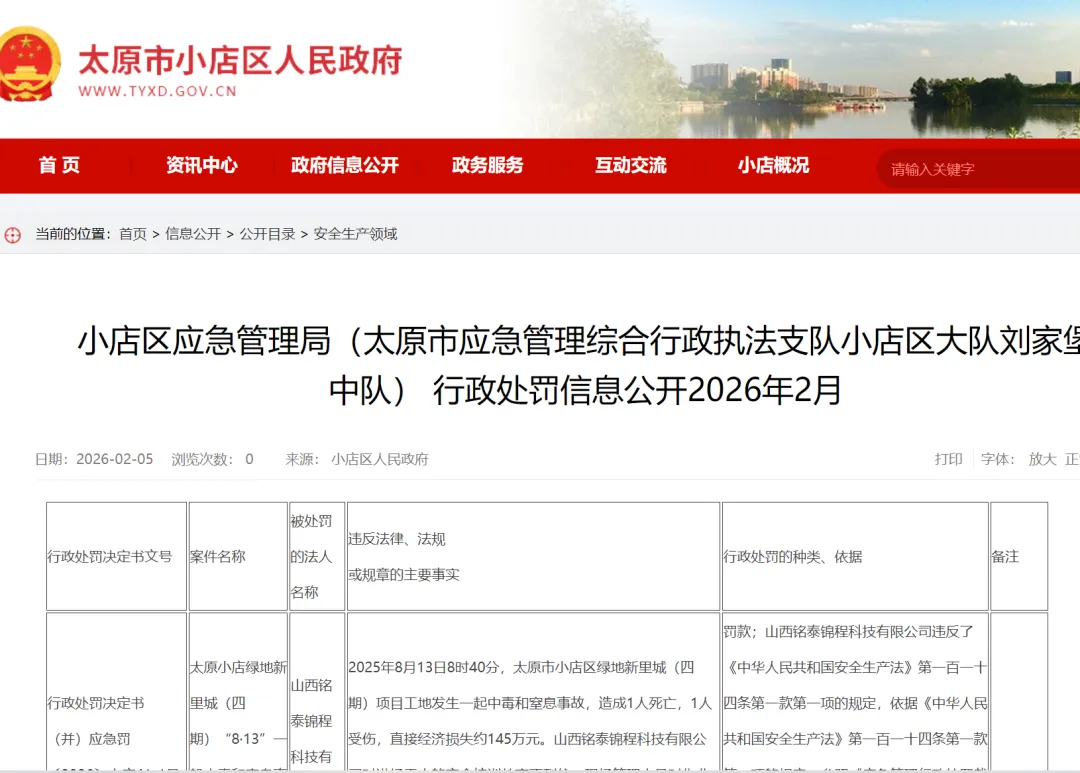Image resolution: width=1080 pixels, height=773 pixels.
Task: Click the red location target icon
Action: point(12,235)
